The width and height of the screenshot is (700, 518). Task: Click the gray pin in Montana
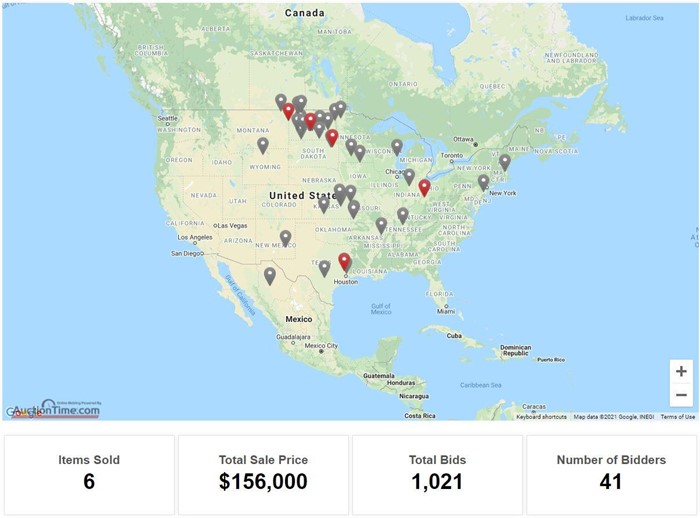click(x=263, y=146)
